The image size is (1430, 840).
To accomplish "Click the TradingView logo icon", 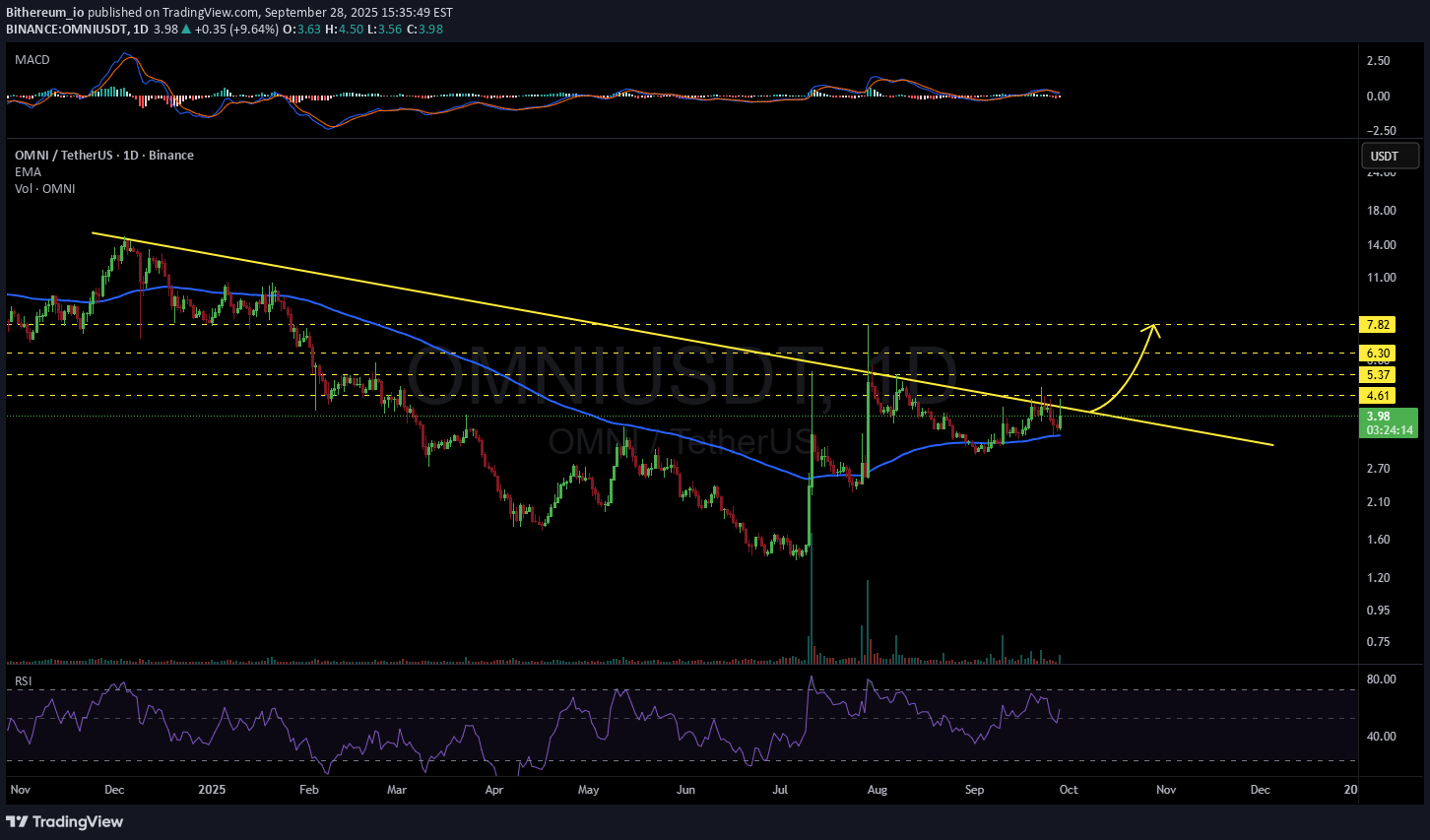I will 17,821.
